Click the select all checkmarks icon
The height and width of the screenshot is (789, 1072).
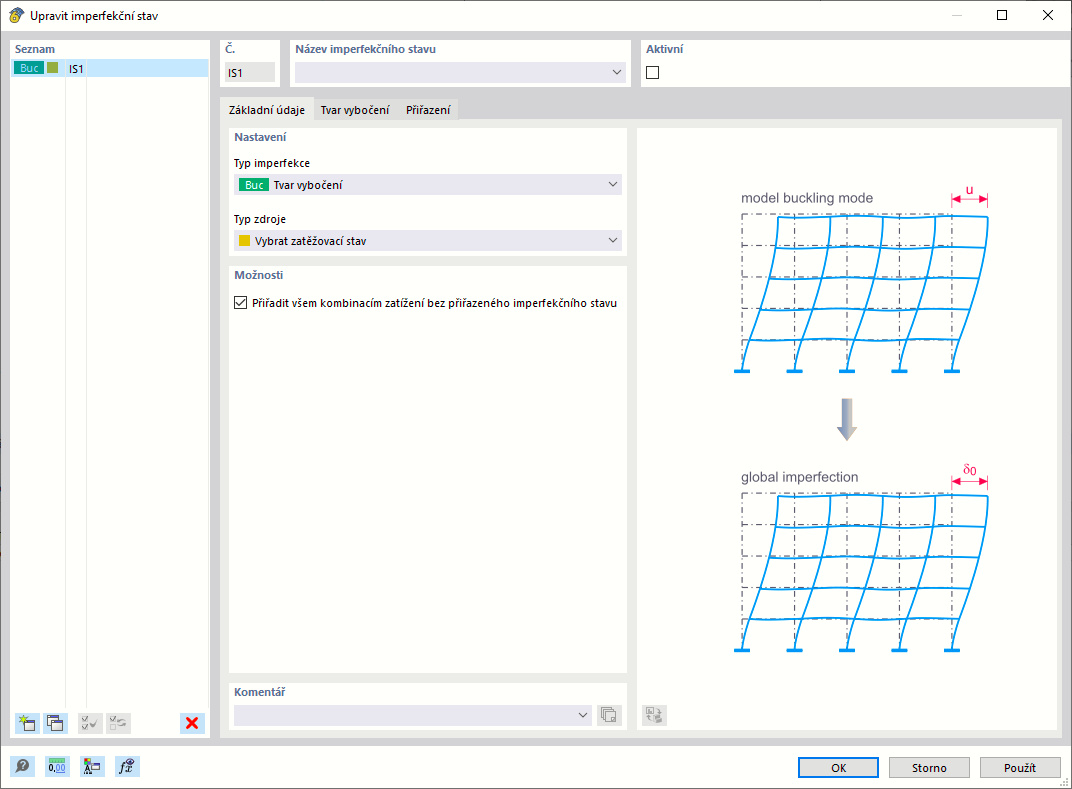click(90, 723)
